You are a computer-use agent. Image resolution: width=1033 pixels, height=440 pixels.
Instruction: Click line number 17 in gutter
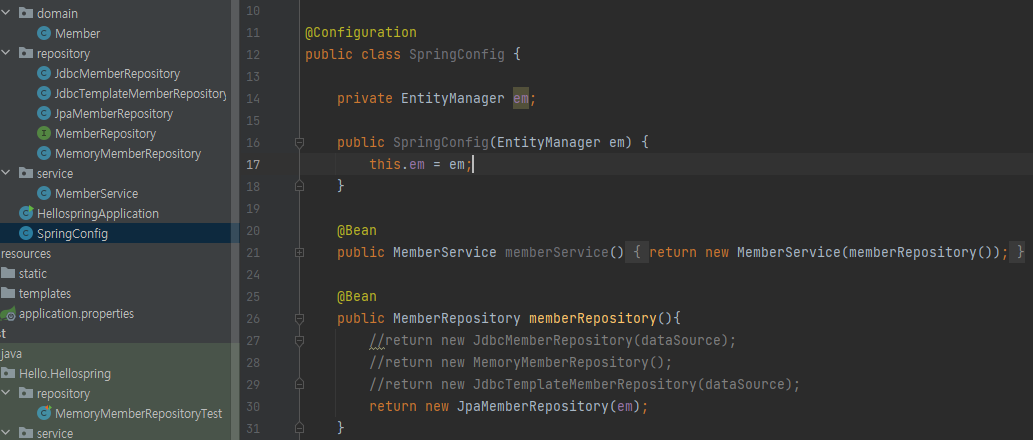click(x=253, y=165)
